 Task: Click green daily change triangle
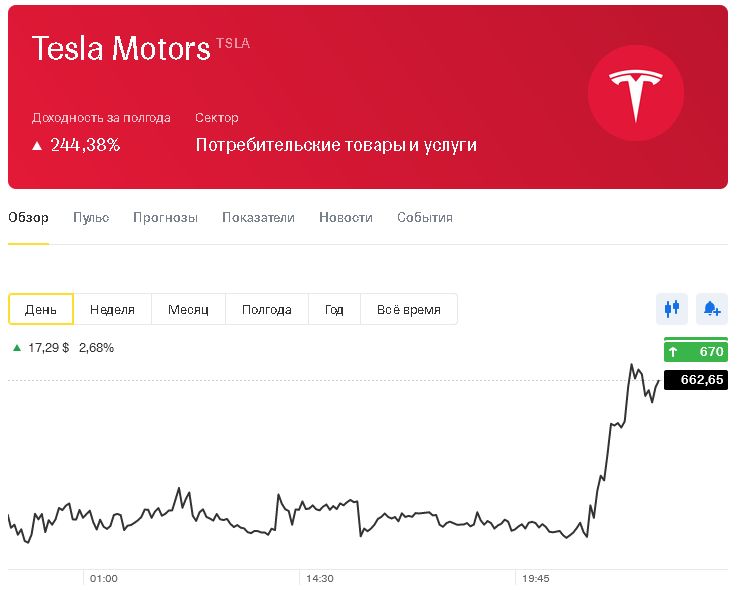click(17, 348)
